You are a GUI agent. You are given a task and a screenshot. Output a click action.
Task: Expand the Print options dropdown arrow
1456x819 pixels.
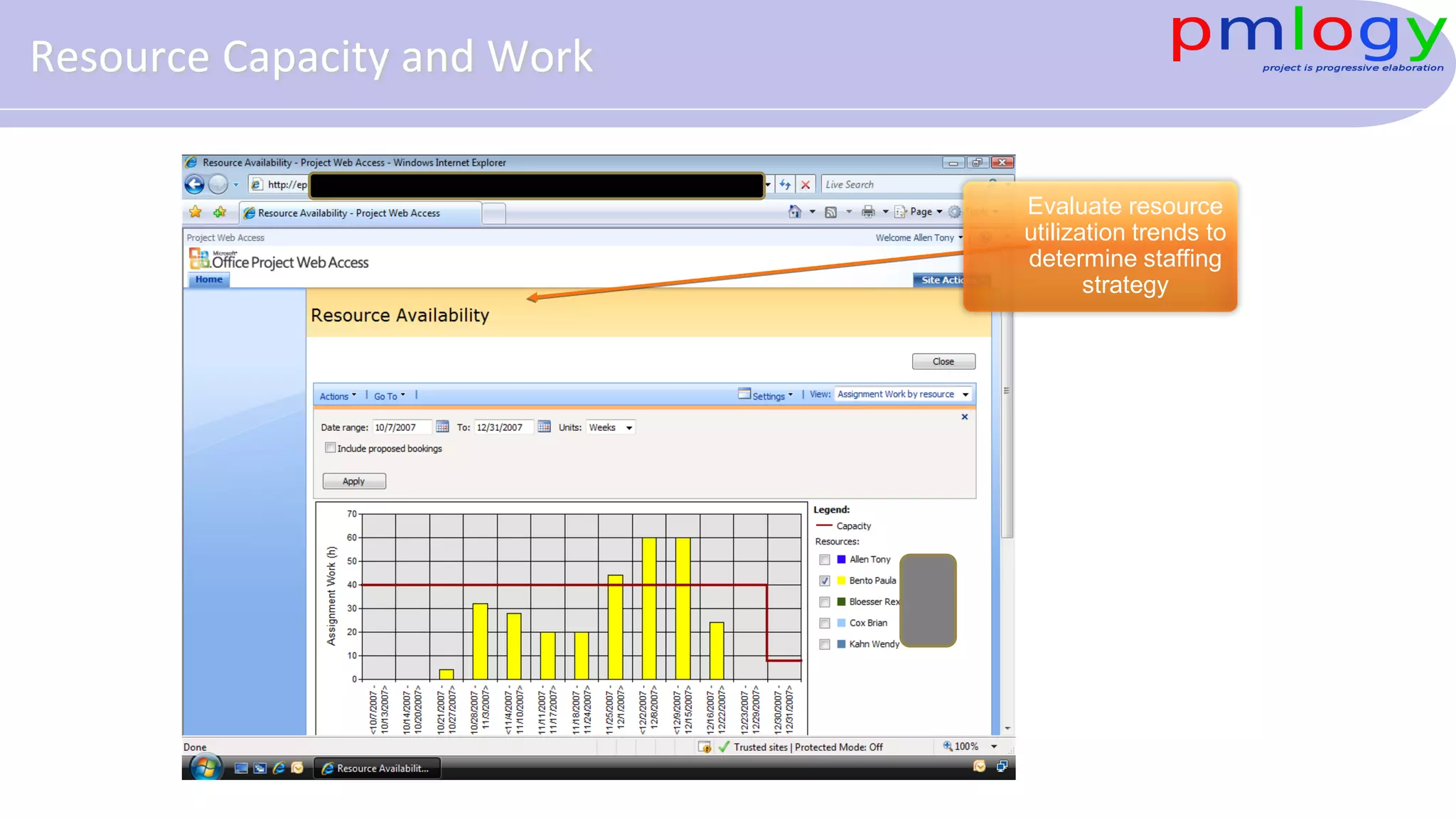885,212
